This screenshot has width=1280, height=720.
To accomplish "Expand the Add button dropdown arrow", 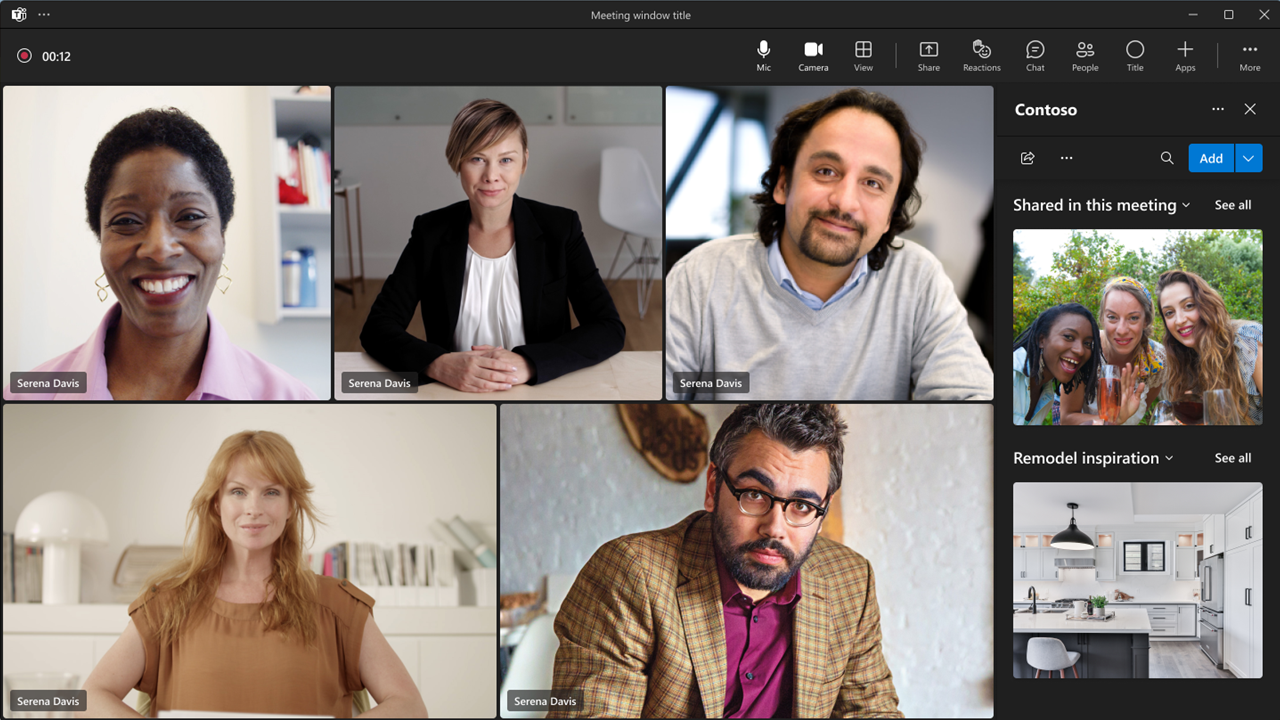I will [1249, 158].
